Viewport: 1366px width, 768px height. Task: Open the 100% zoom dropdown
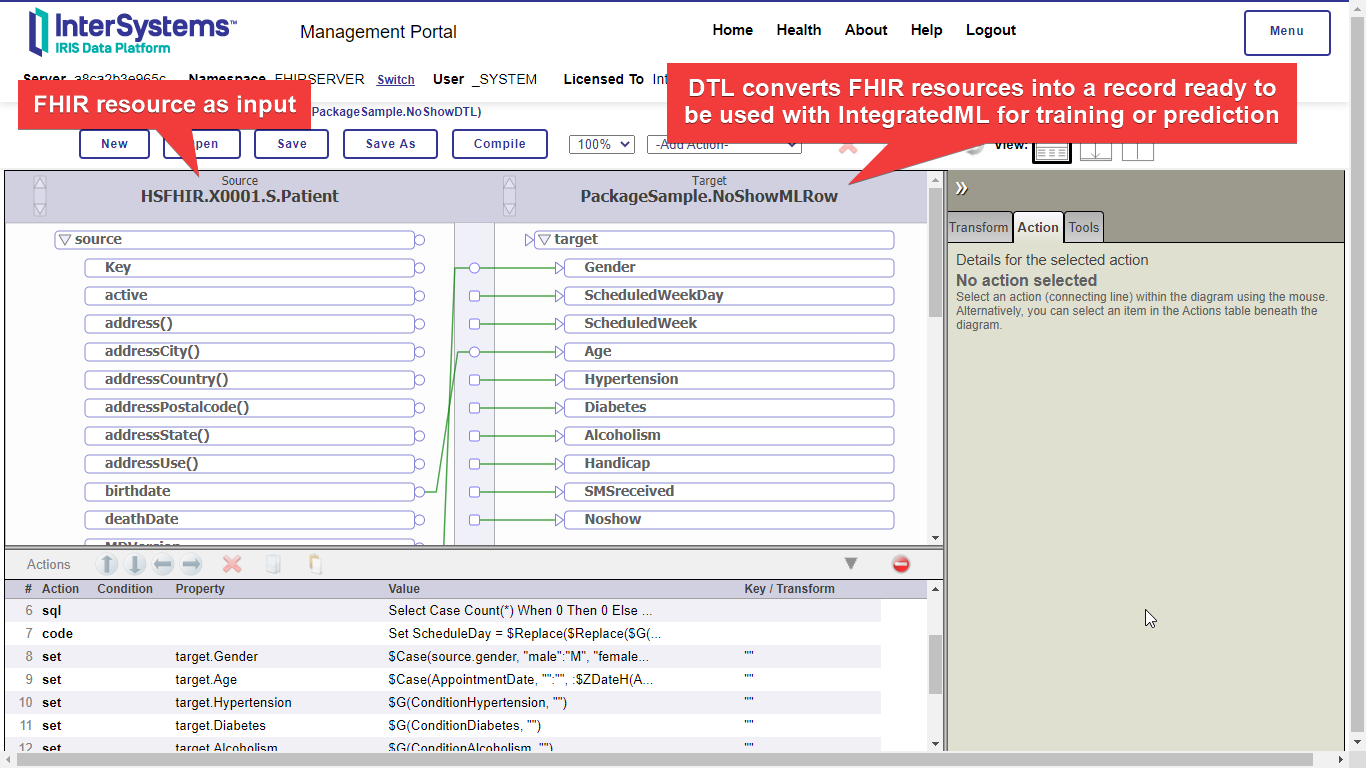[x=602, y=144]
